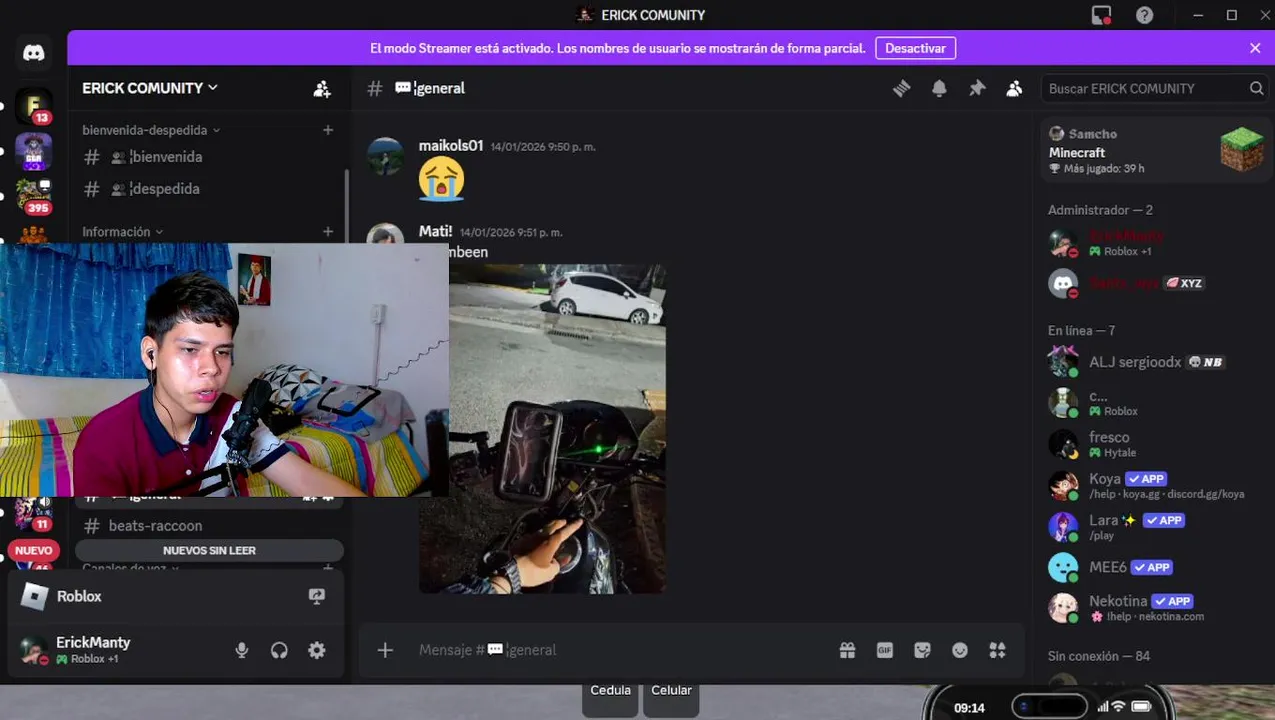The width and height of the screenshot is (1275, 720).
Task: Click maikols01 username in chat
Action: (x=451, y=146)
